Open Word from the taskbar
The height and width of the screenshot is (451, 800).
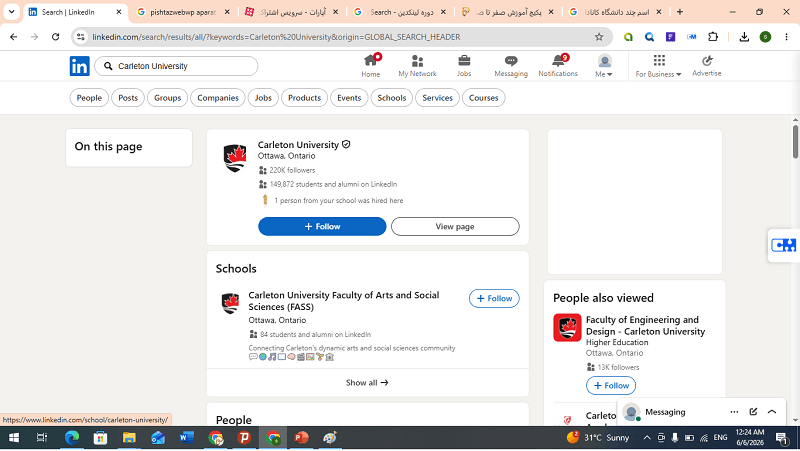[187, 438]
